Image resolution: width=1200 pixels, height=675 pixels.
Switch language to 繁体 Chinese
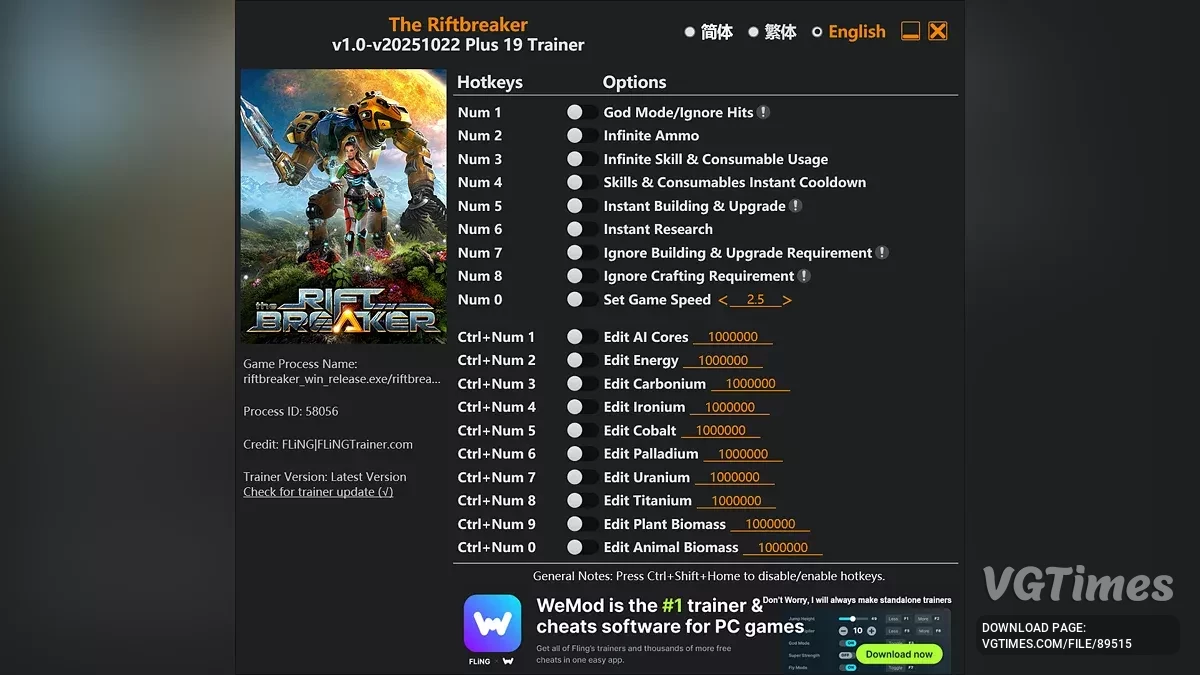click(754, 32)
